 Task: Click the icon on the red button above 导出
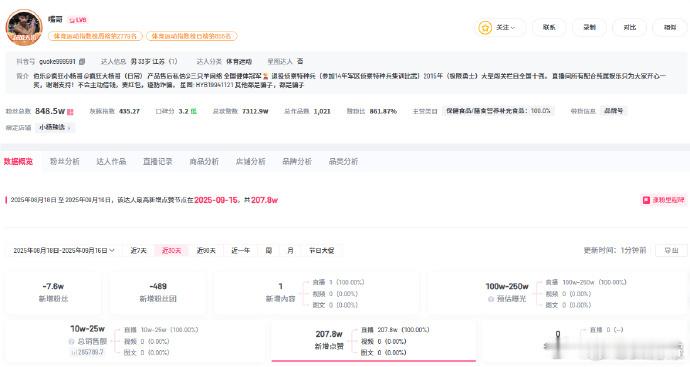[x=646, y=200]
